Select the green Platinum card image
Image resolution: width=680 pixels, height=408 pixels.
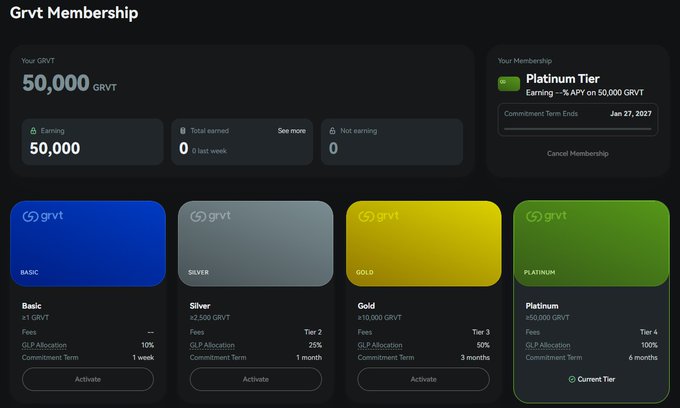click(592, 243)
